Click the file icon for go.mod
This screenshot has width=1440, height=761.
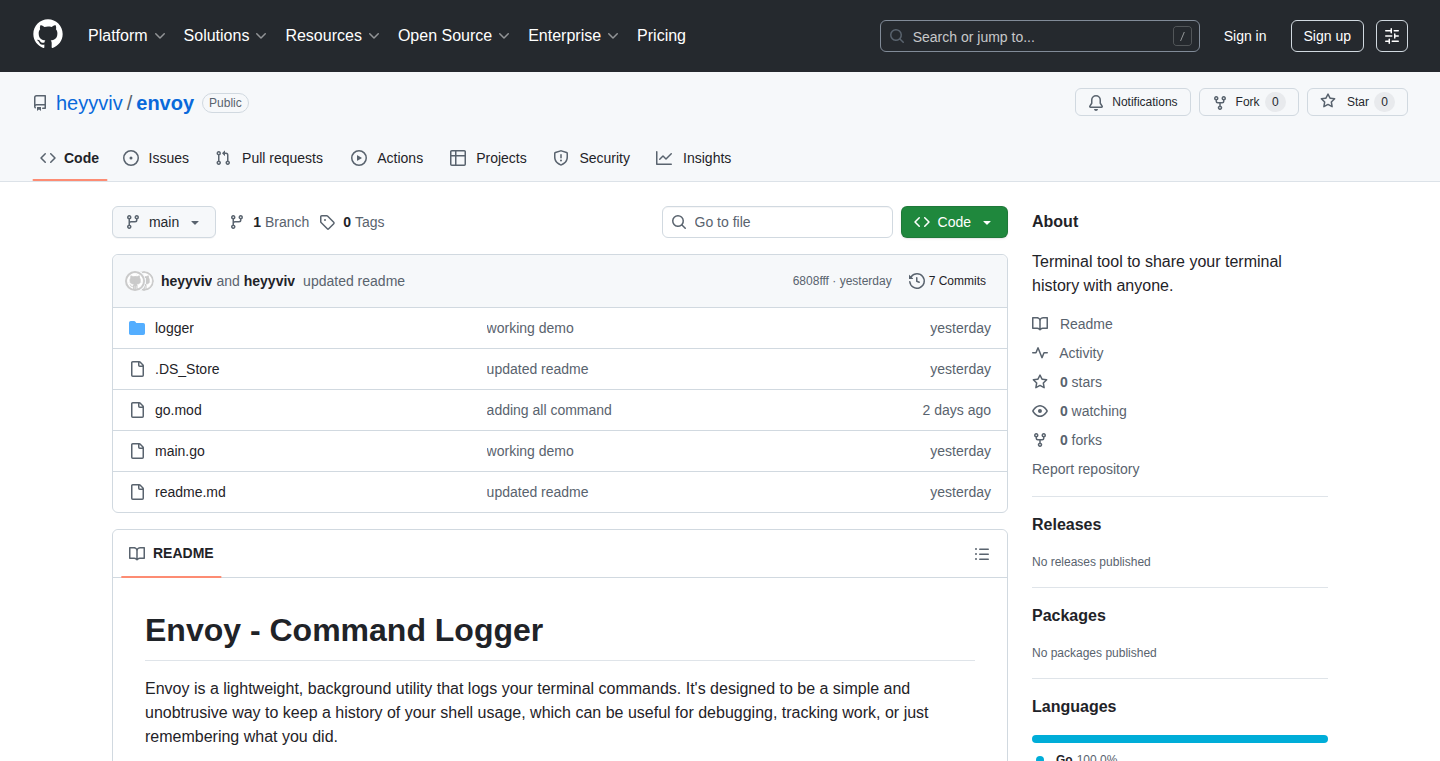coord(137,410)
